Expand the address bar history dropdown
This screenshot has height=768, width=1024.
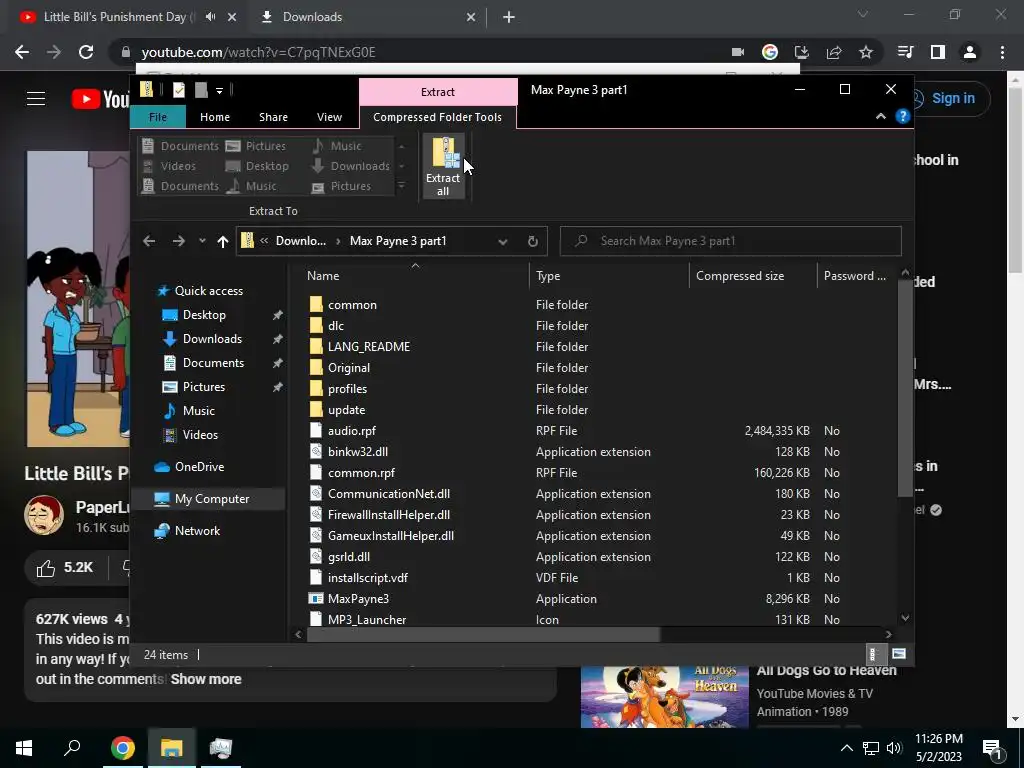[x=502, y=241]
